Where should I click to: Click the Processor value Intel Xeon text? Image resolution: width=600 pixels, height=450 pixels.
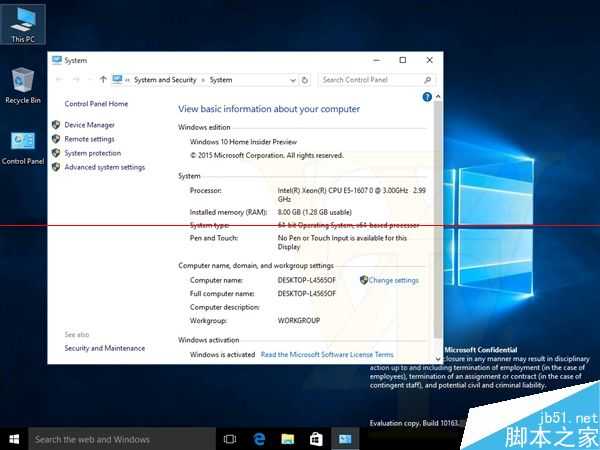pos(352,194)
